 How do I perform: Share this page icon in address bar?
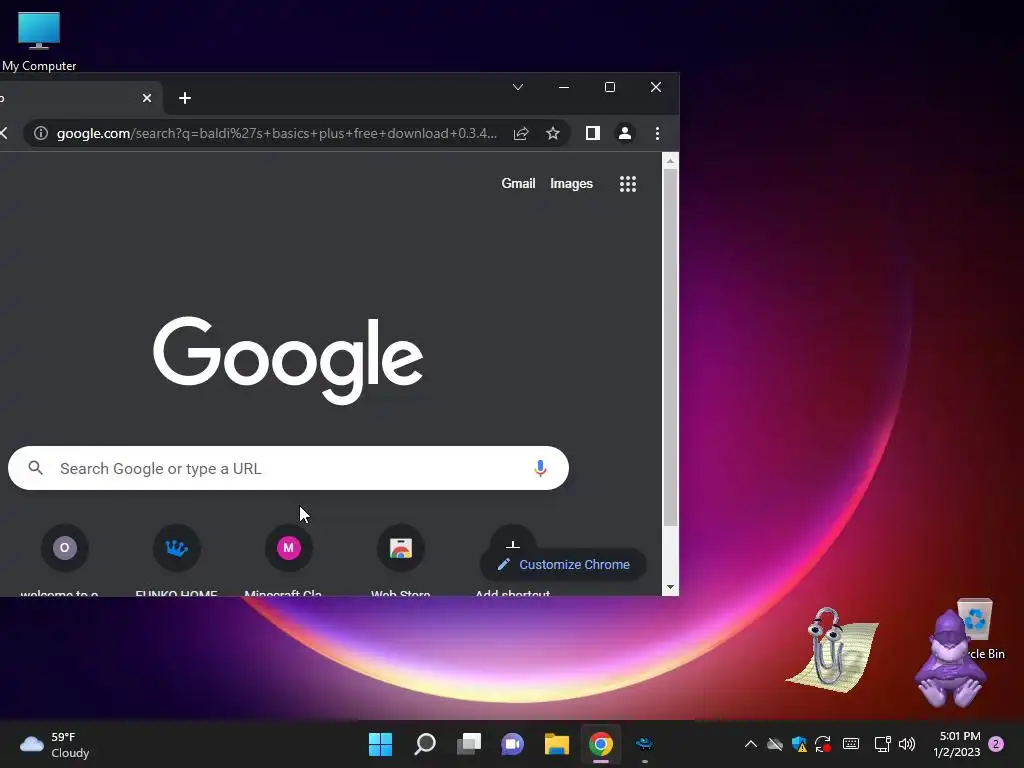point(521,133)
